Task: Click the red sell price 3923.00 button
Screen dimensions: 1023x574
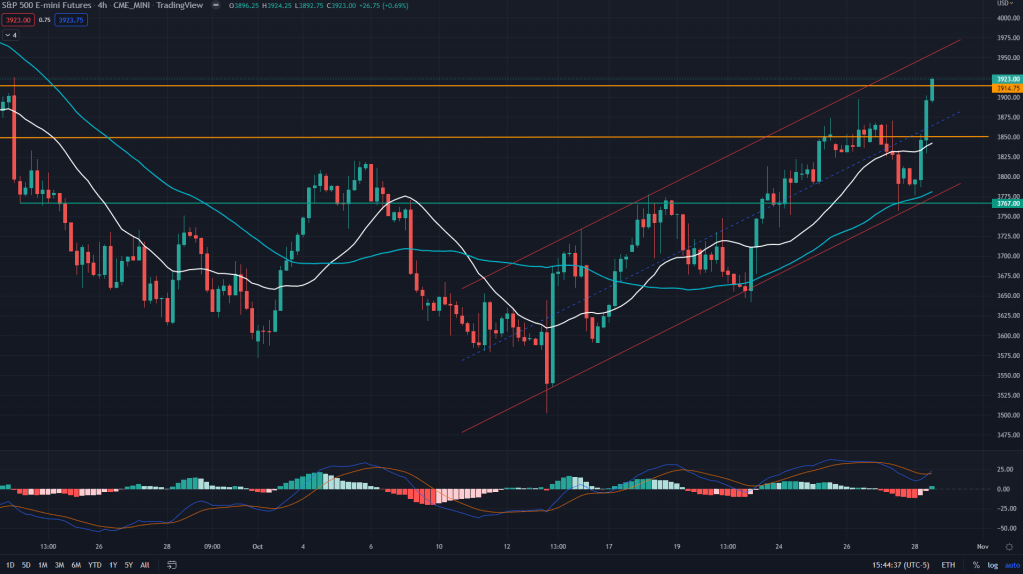Action: (x=20, y=19)
